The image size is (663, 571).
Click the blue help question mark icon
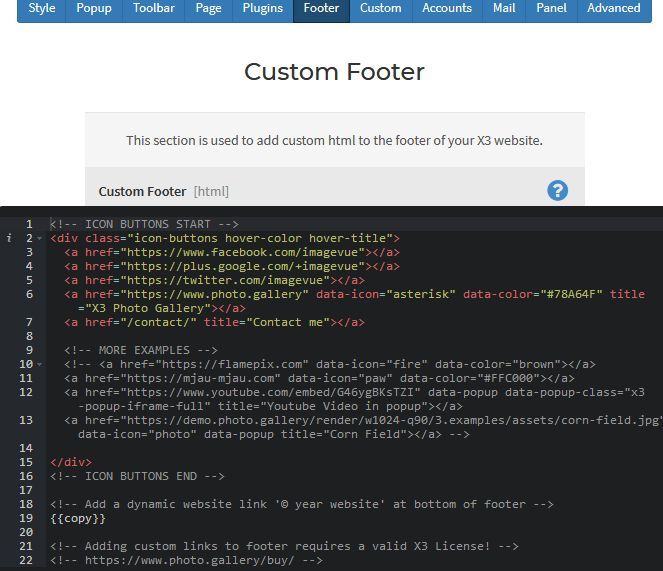click(x=558, y=191)
